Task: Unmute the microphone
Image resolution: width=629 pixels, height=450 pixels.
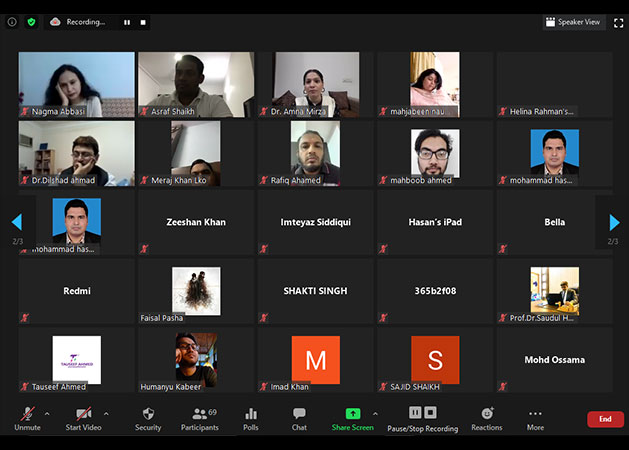Action: [x=27, y=418]
